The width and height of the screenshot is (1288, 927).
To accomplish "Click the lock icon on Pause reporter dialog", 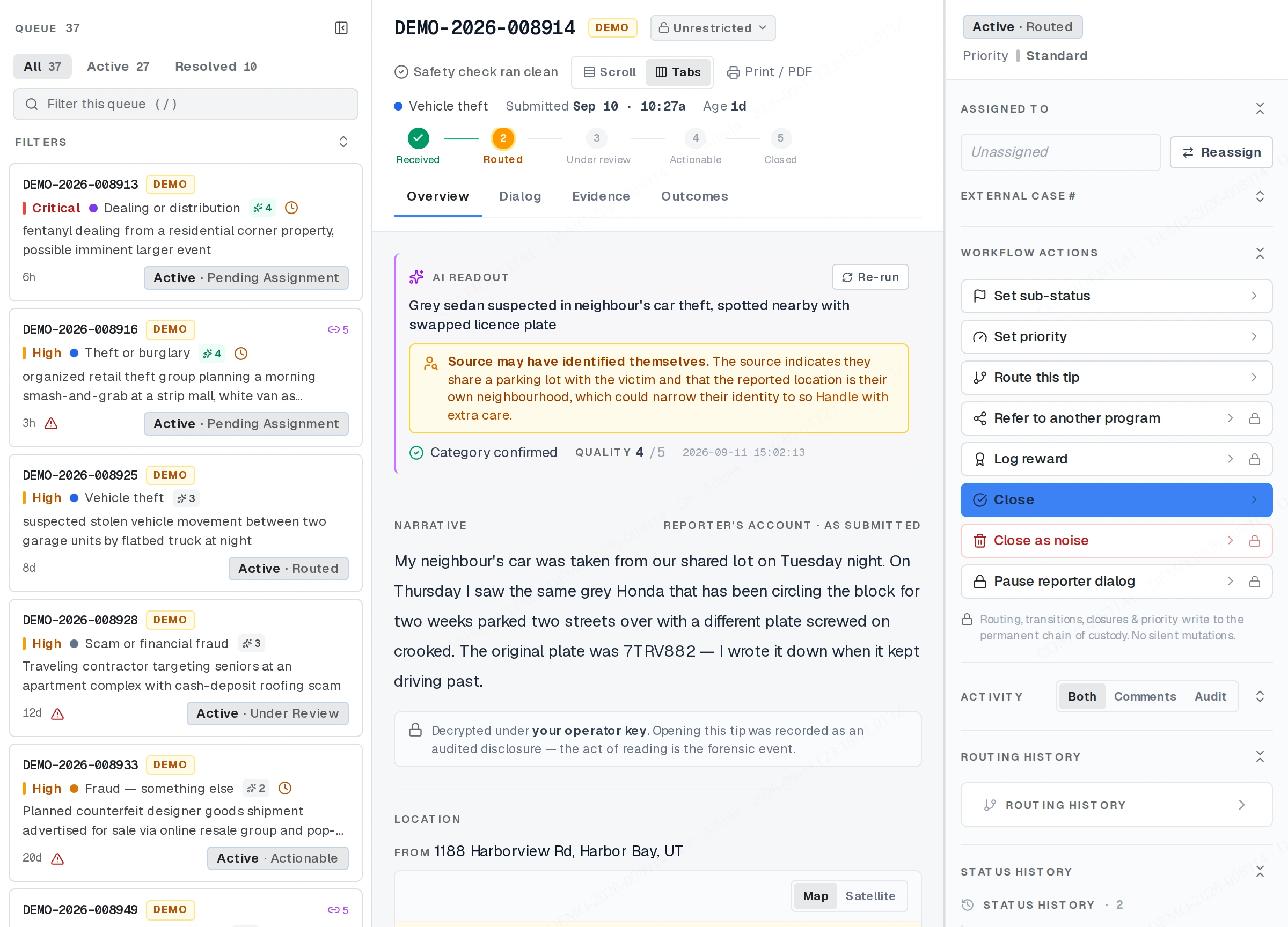I will point(1255,582).
